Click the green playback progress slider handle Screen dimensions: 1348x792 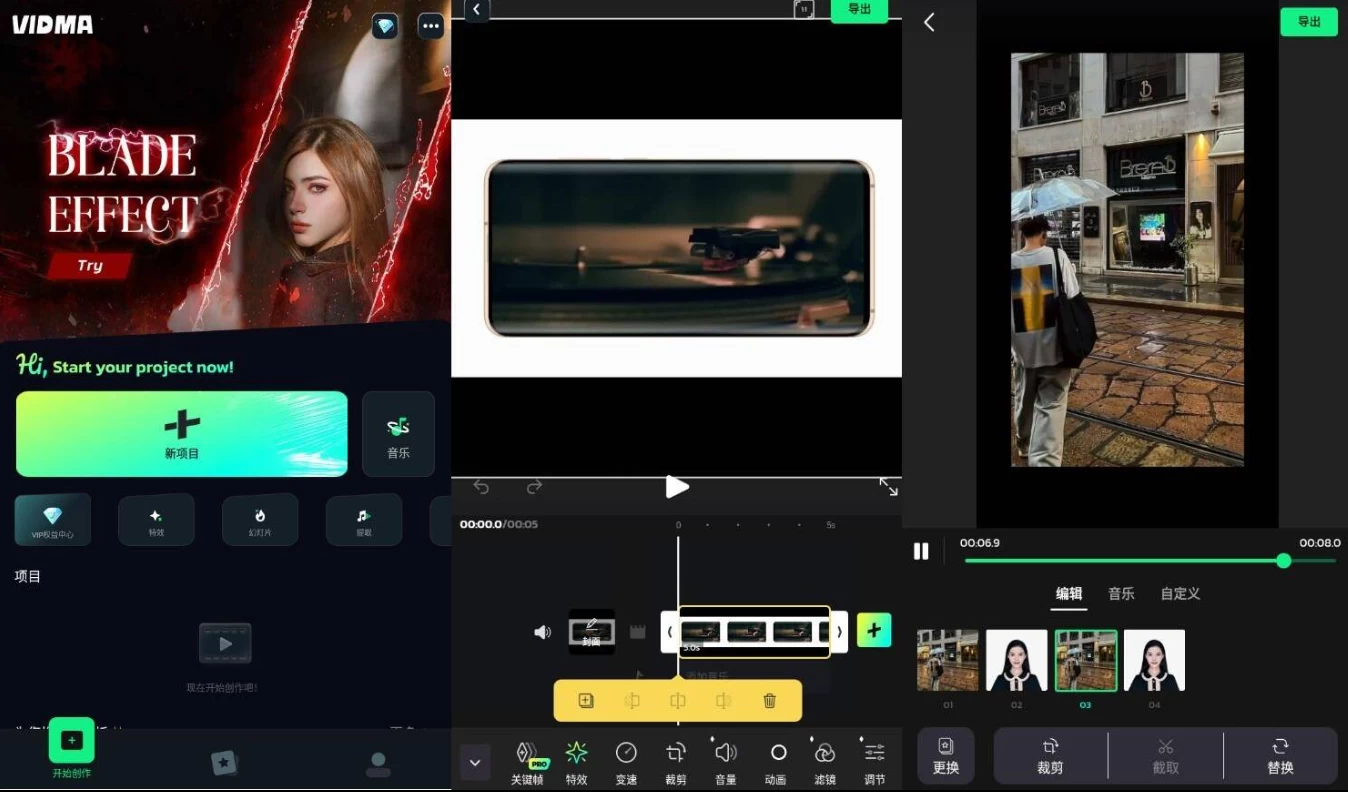coord(1283,561)
